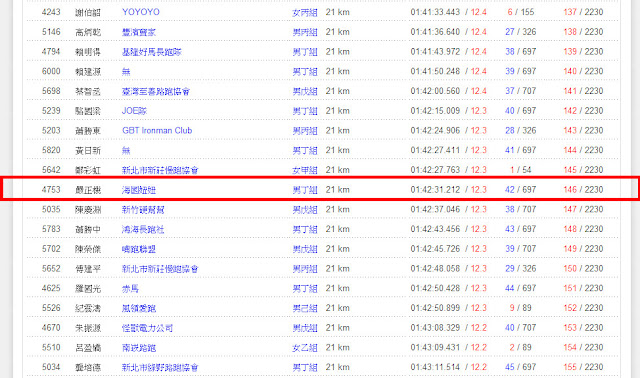Open the team link in bib 4670 row
This screenshot has height=378, width=640.
(147, 328)
